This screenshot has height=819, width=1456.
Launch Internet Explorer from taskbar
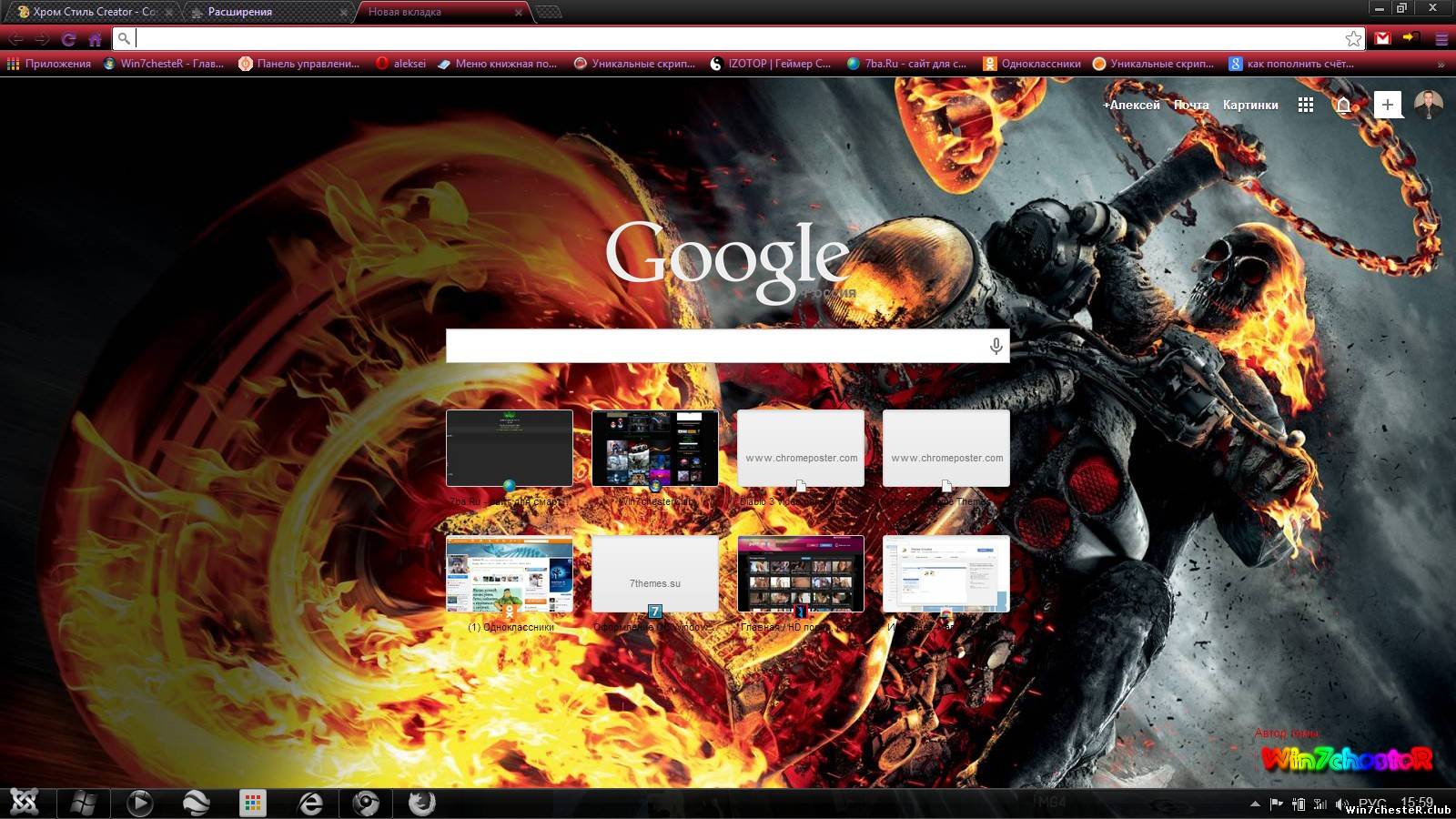[310, 803]
